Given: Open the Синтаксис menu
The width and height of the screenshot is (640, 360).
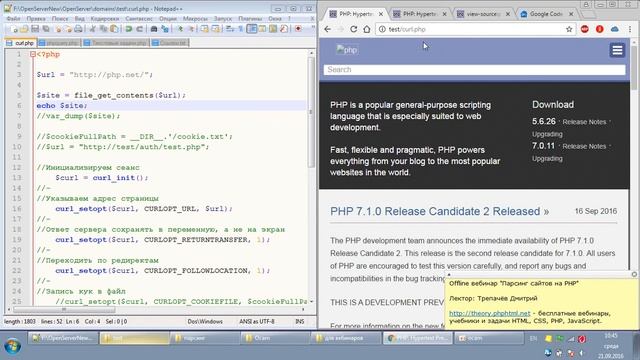Looking at the screenshot, I should tap(139, 19).
